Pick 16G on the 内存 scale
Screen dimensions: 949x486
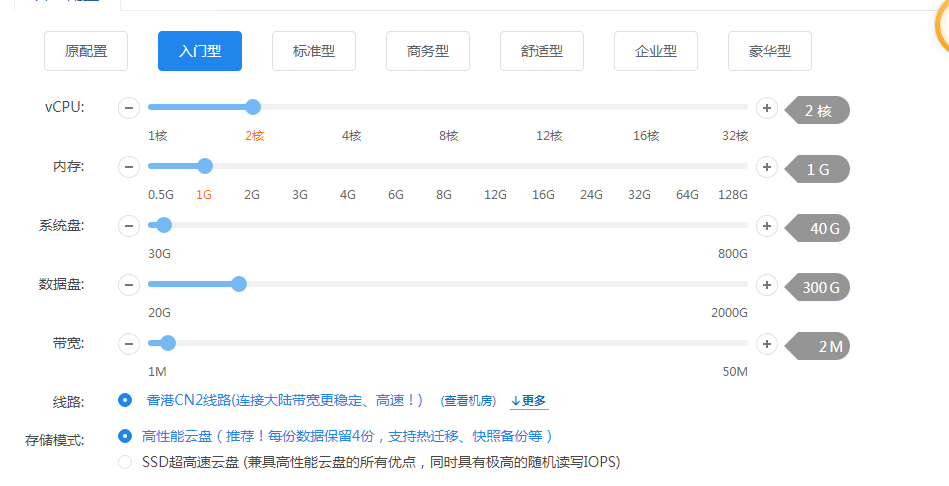pos(543,166)
